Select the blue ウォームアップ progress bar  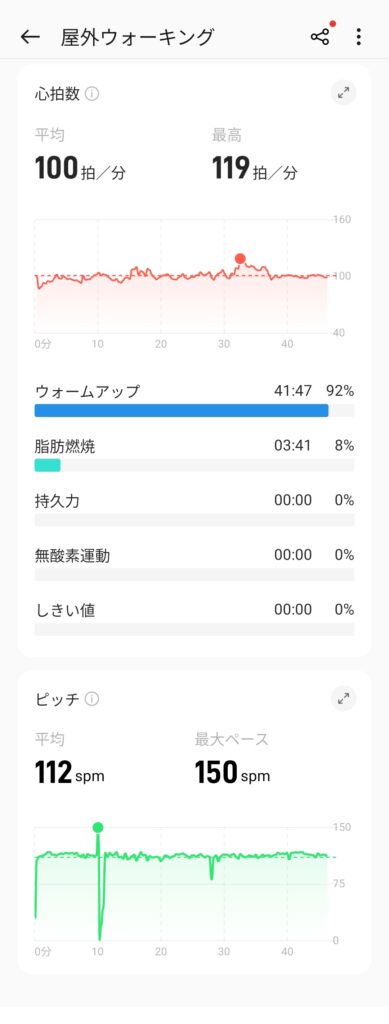[181, 410]
